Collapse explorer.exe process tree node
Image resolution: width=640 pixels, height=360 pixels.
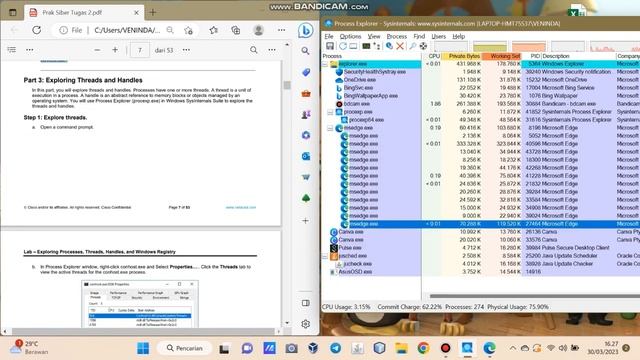tap(325, 64)
